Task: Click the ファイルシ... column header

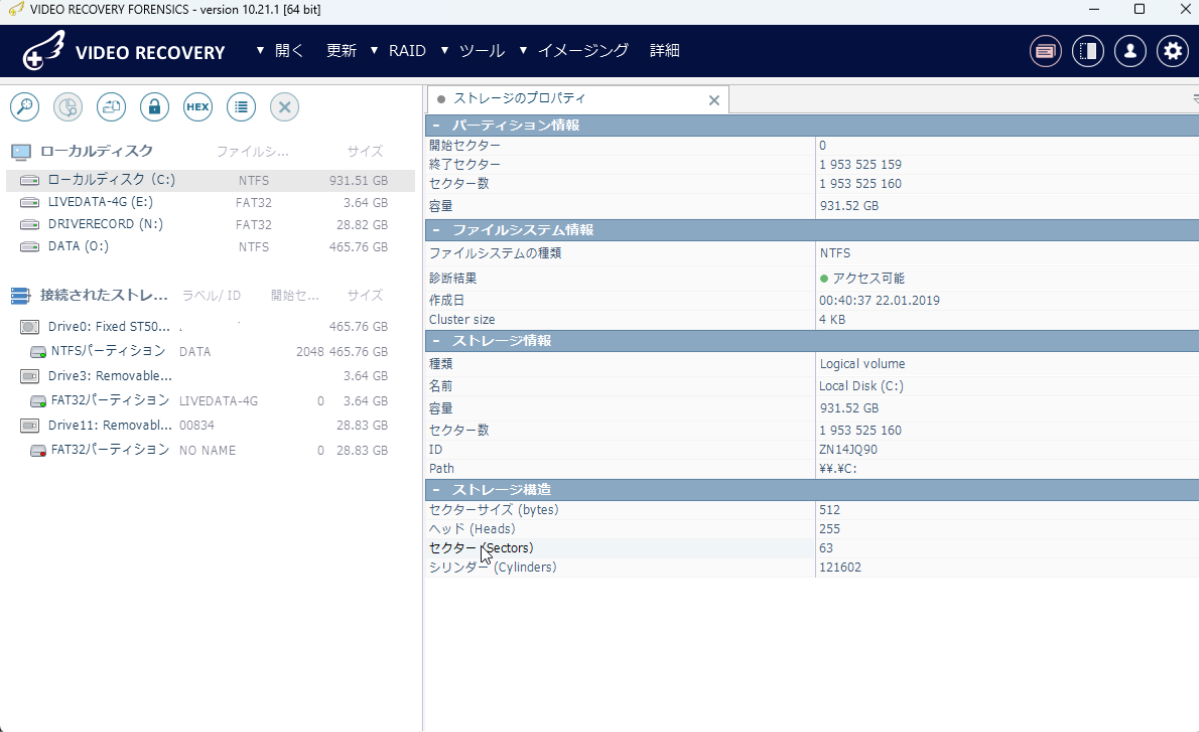Action: 252,152
